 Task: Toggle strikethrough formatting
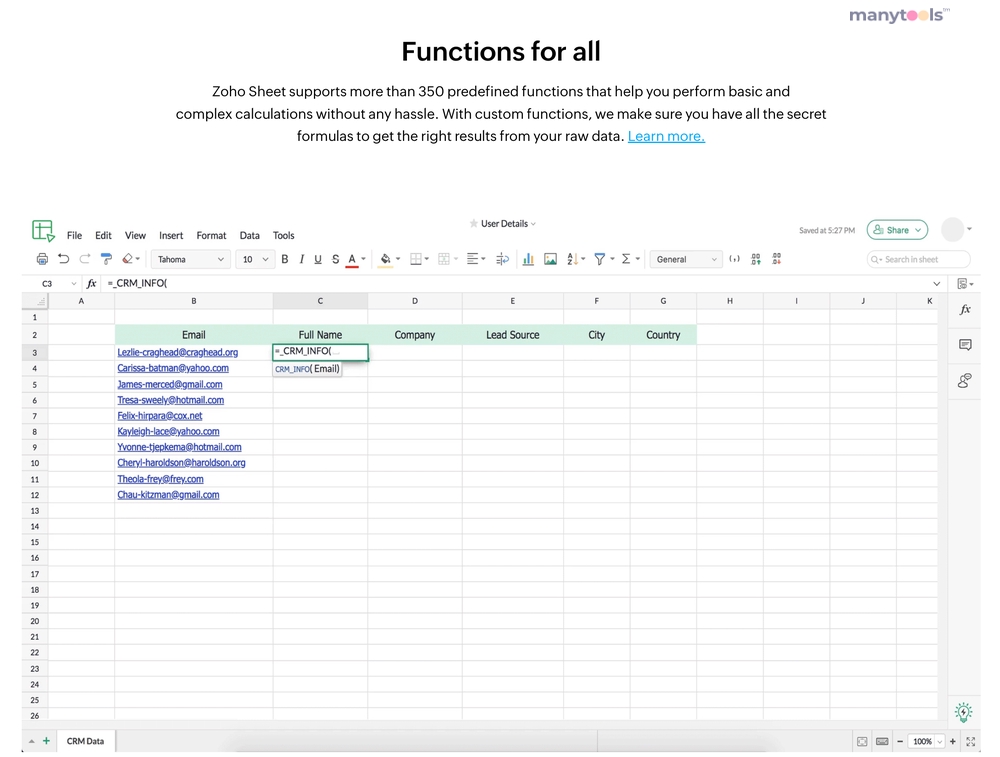(x=335, y=259)
